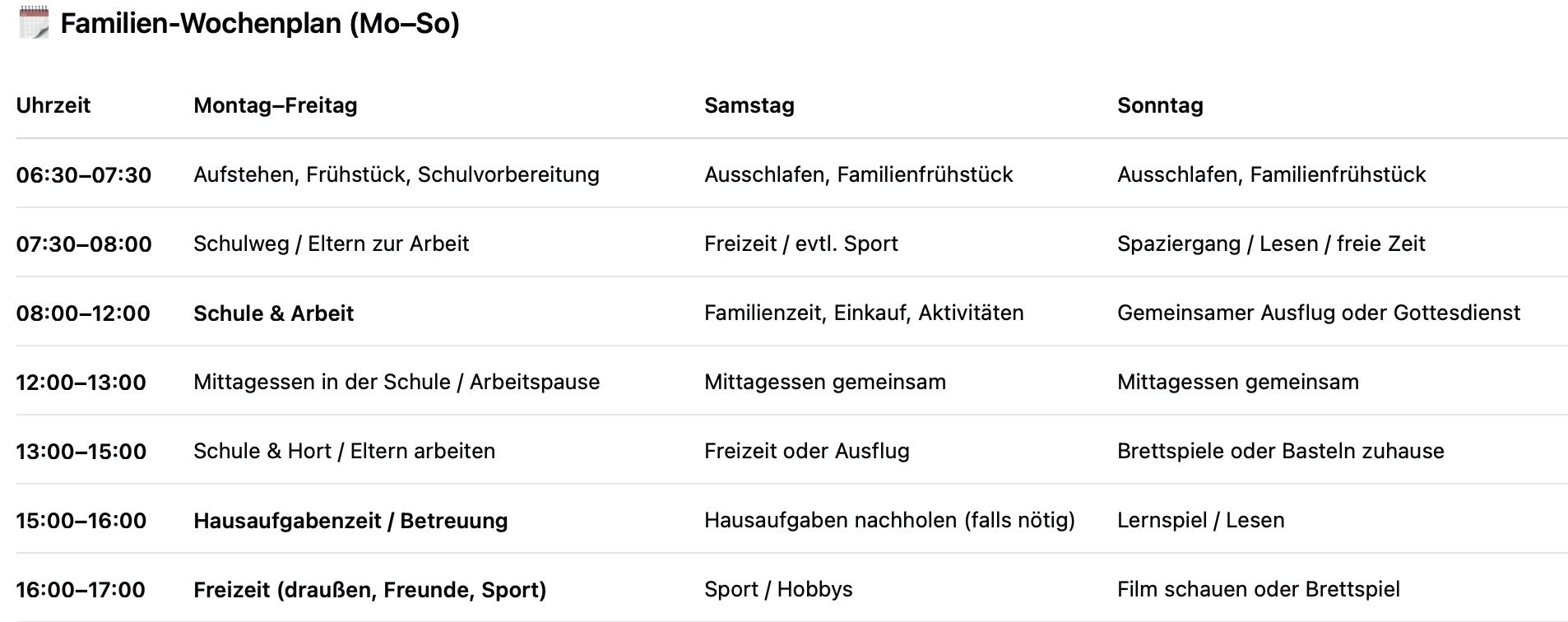Select the Freizeit / evtl. Sport cell

pyautogui.click(x=800, y=244)
